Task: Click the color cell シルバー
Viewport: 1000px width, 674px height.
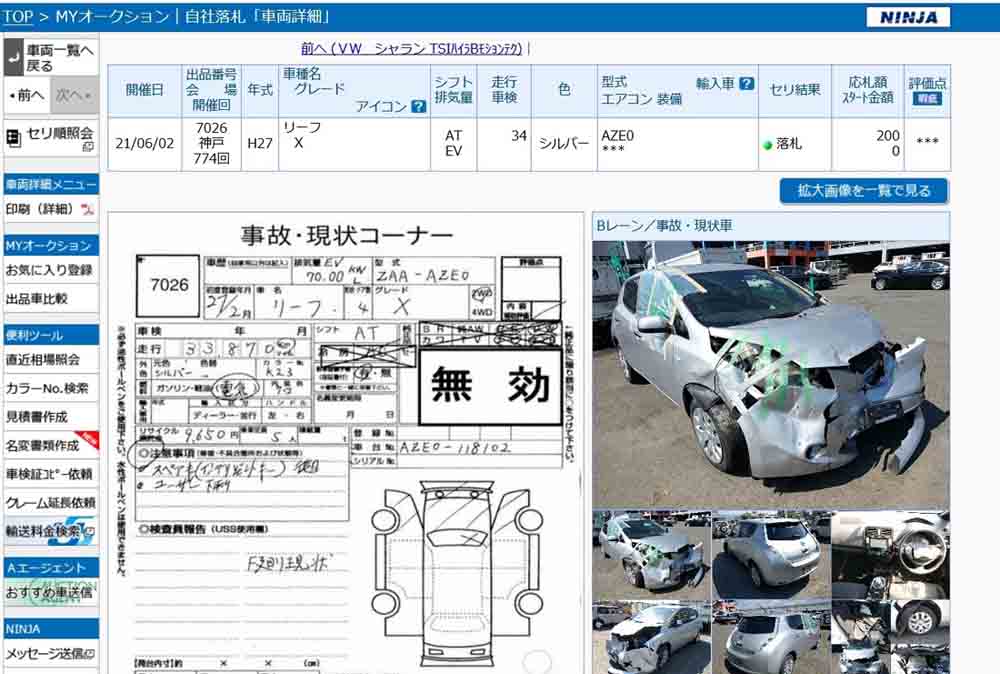Action: tap(564, 143)
